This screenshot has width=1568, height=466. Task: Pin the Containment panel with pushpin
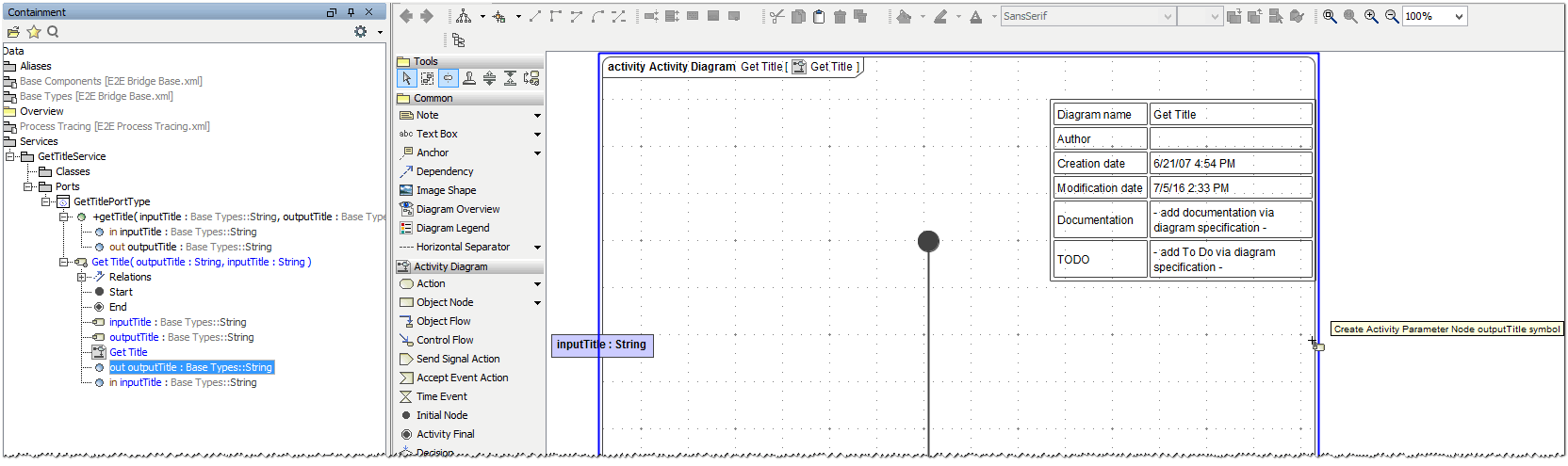click(351, 12)
